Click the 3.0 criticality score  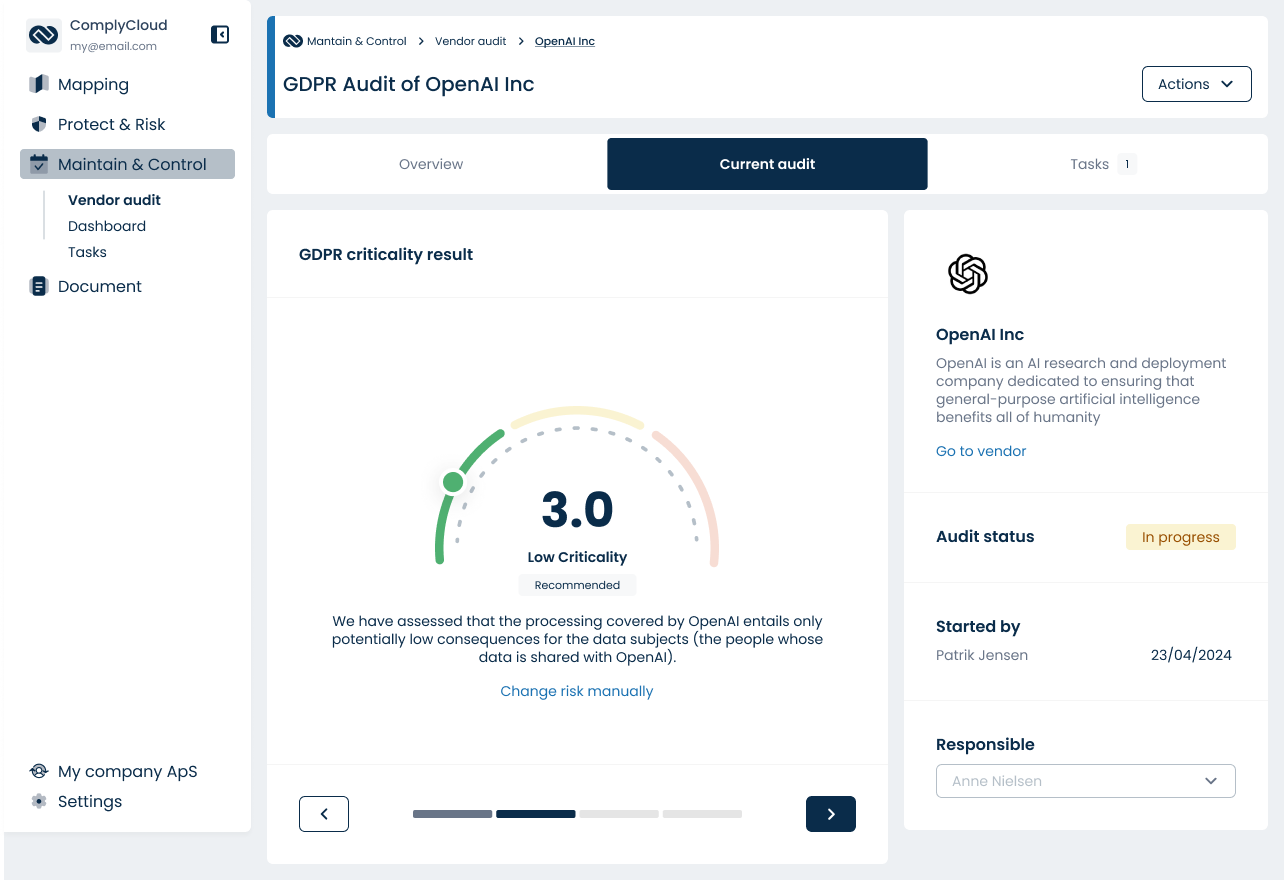(577, 509)
